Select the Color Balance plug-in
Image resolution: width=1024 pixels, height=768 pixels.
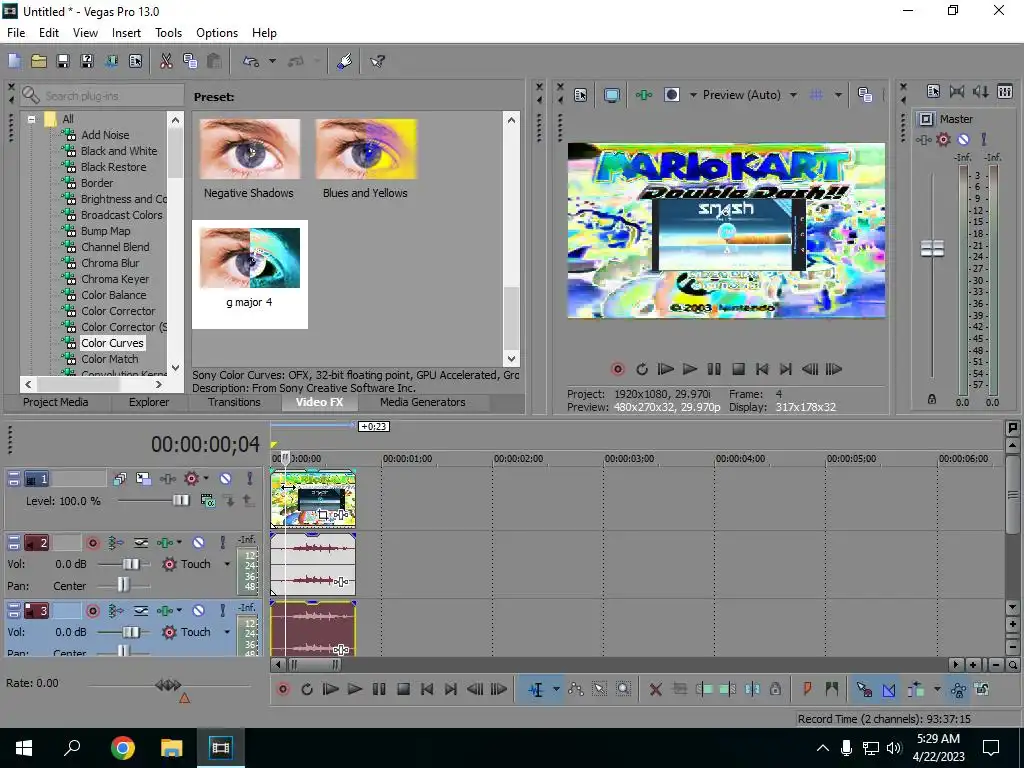click(x=114, y=295)
